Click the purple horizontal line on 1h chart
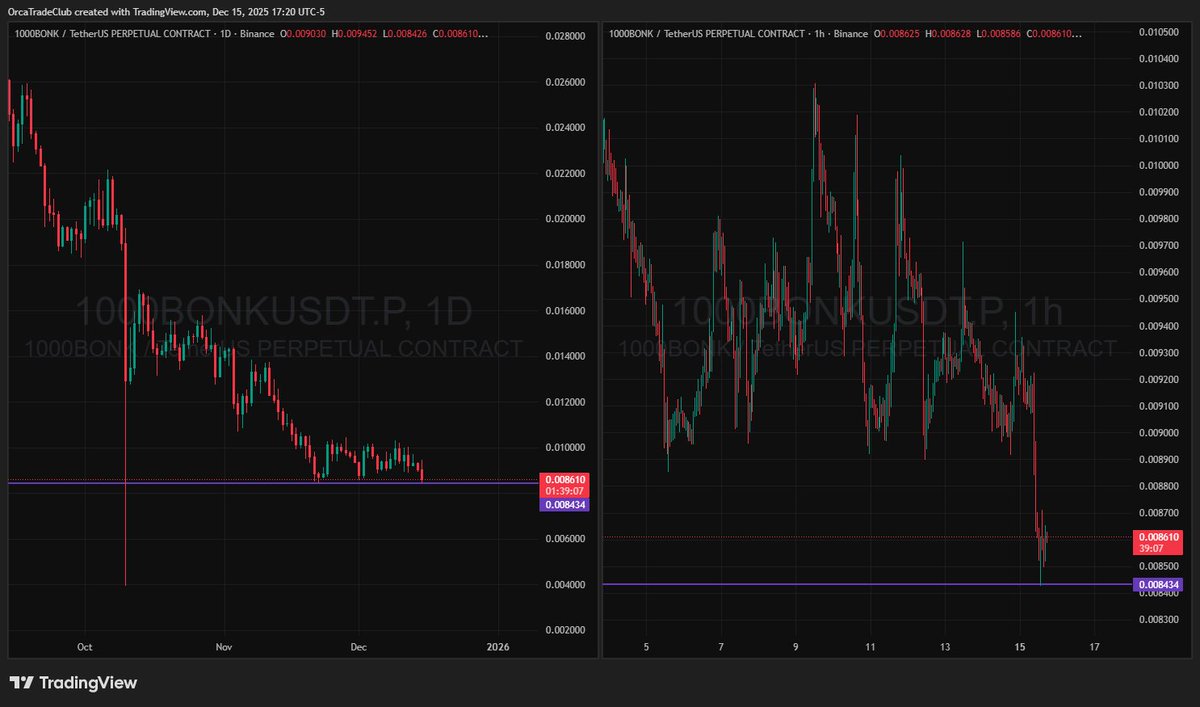The width and height of the screenshot is (1200, 707). point(866,584)
